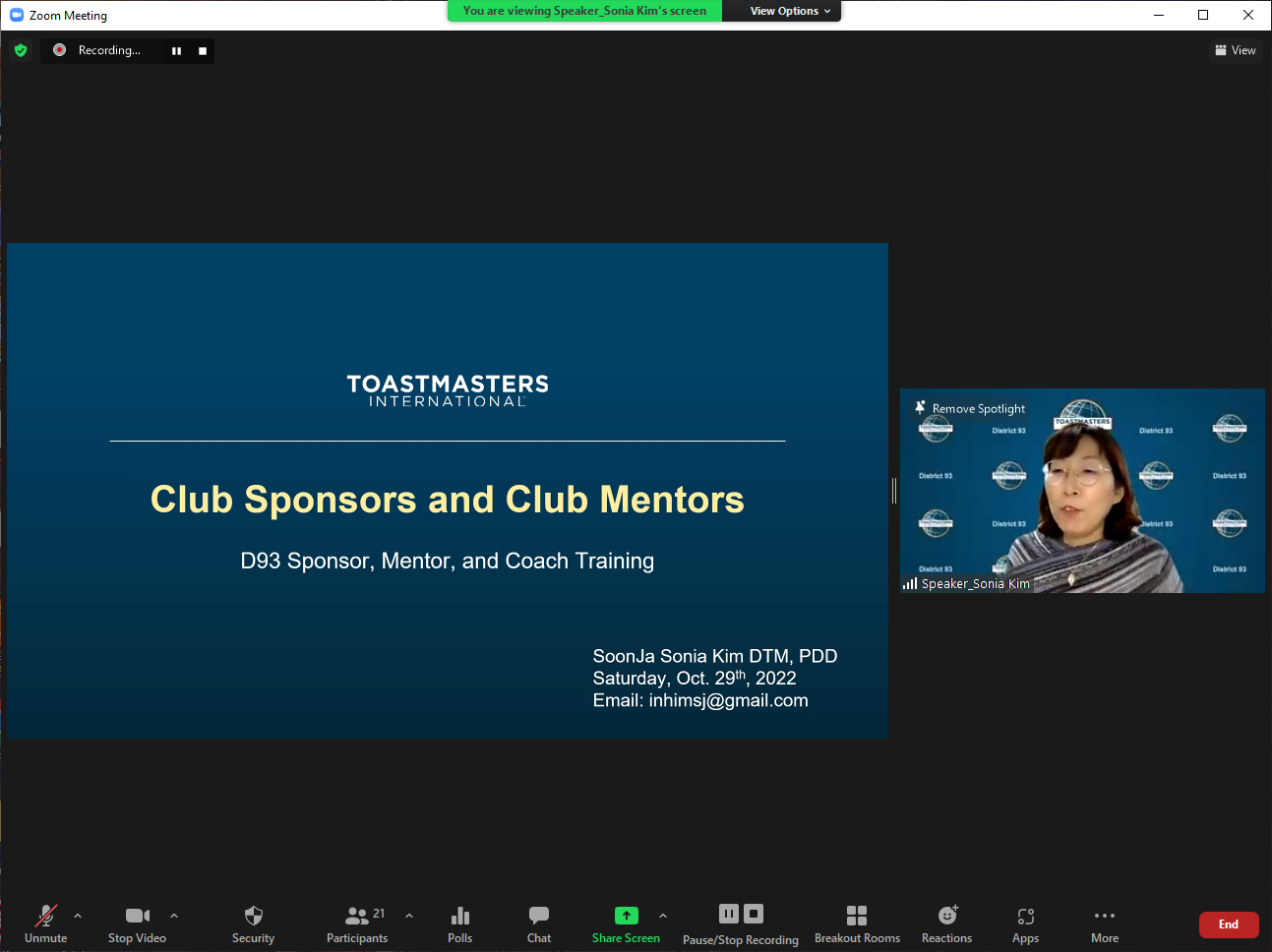1272x952 pixels.
Task: Minimize the Zoom Meeting window
Action: click(1158, 15)
